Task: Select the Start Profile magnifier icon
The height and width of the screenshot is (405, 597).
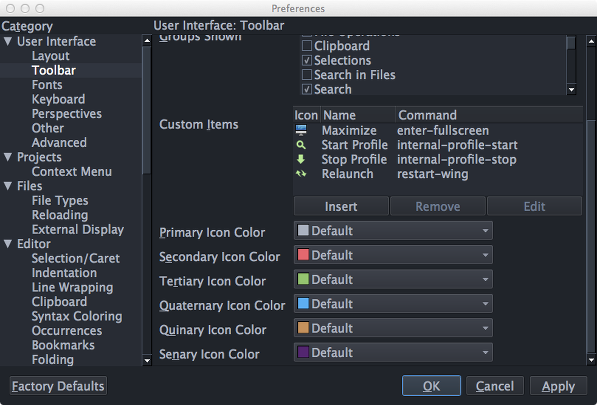Action: pos(301,145)
